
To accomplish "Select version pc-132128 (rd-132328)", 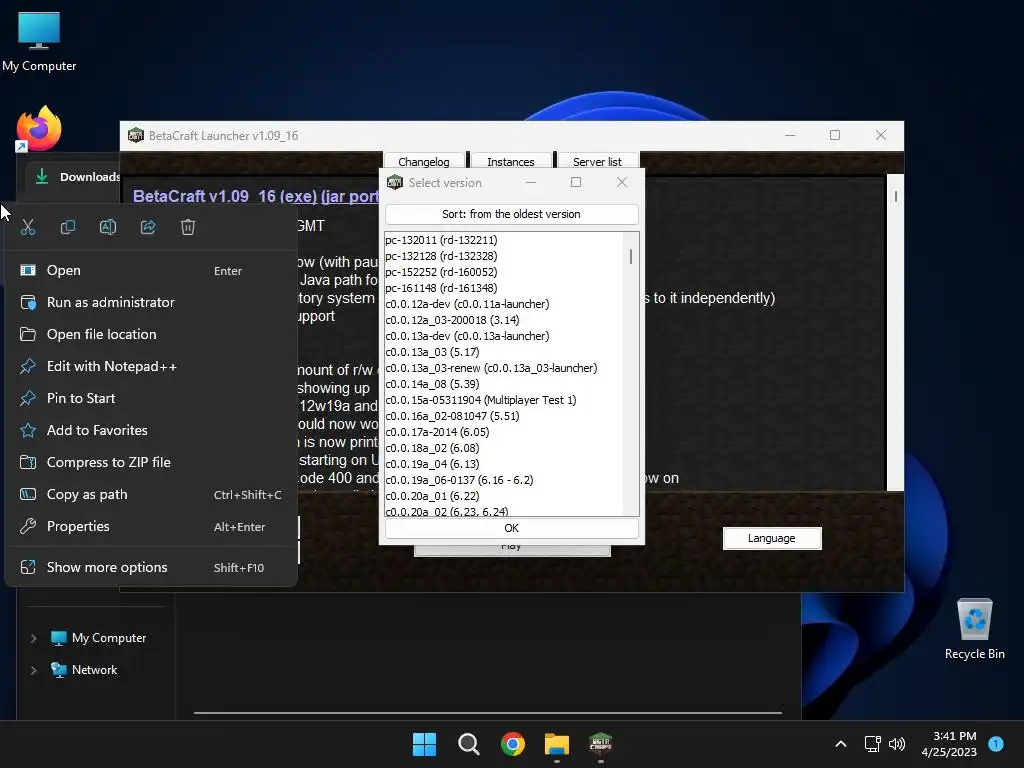I will click(x=441, y=256).
